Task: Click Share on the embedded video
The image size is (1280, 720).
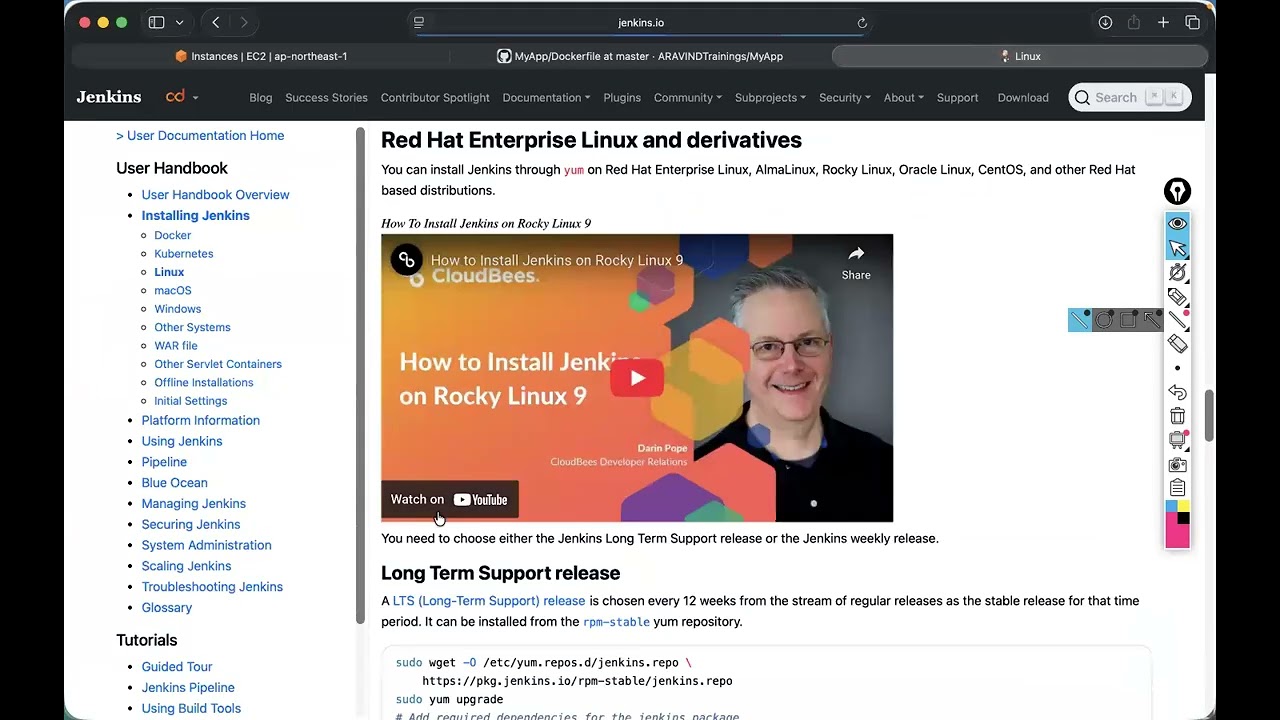Action: coord(856,263)
